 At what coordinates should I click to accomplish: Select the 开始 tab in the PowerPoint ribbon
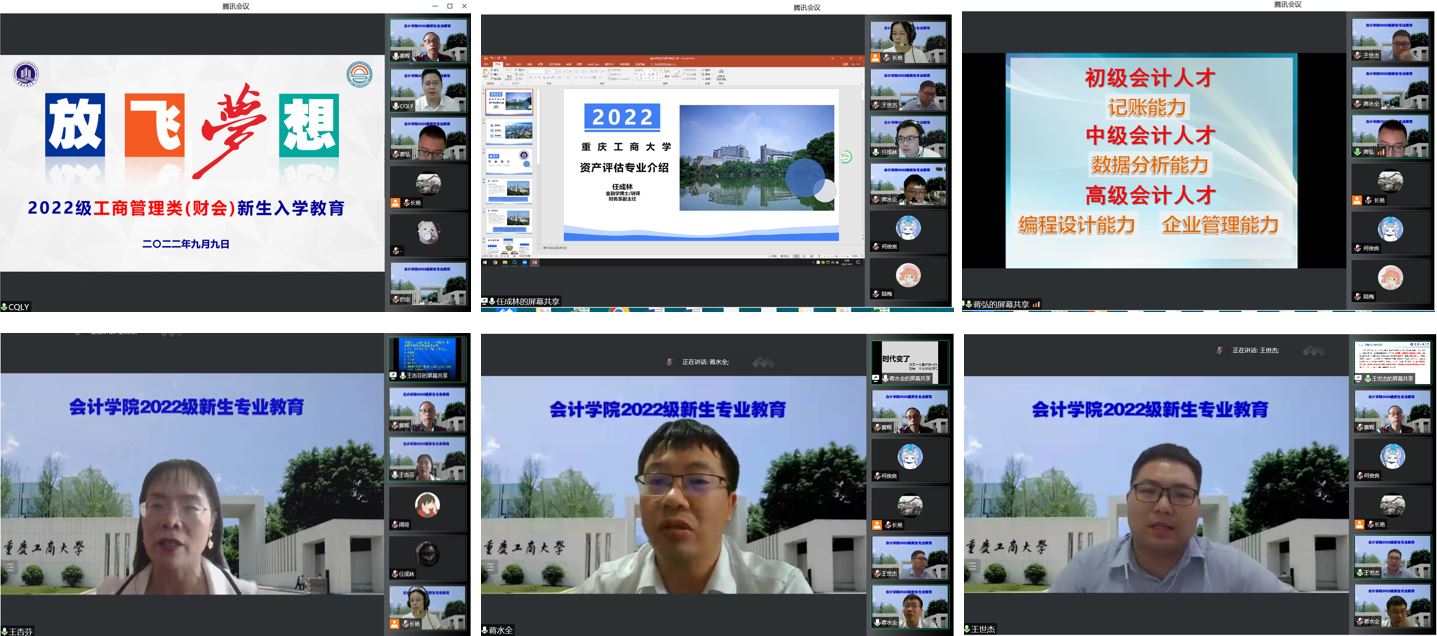point(498,64)
